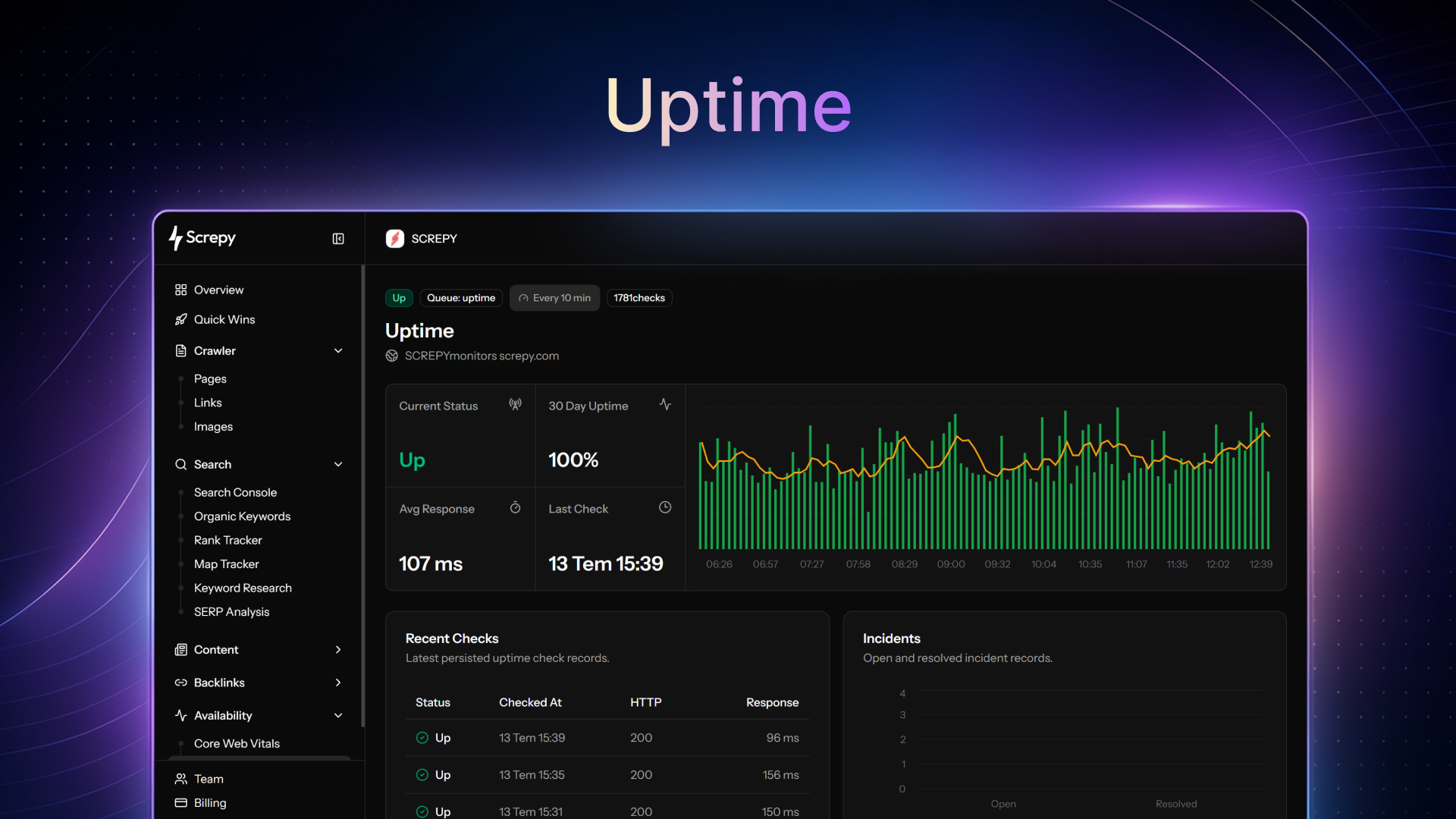Viewport: 1456px width, 819px height.
Task: Open the Pages menu item
Action: point(210,378)
